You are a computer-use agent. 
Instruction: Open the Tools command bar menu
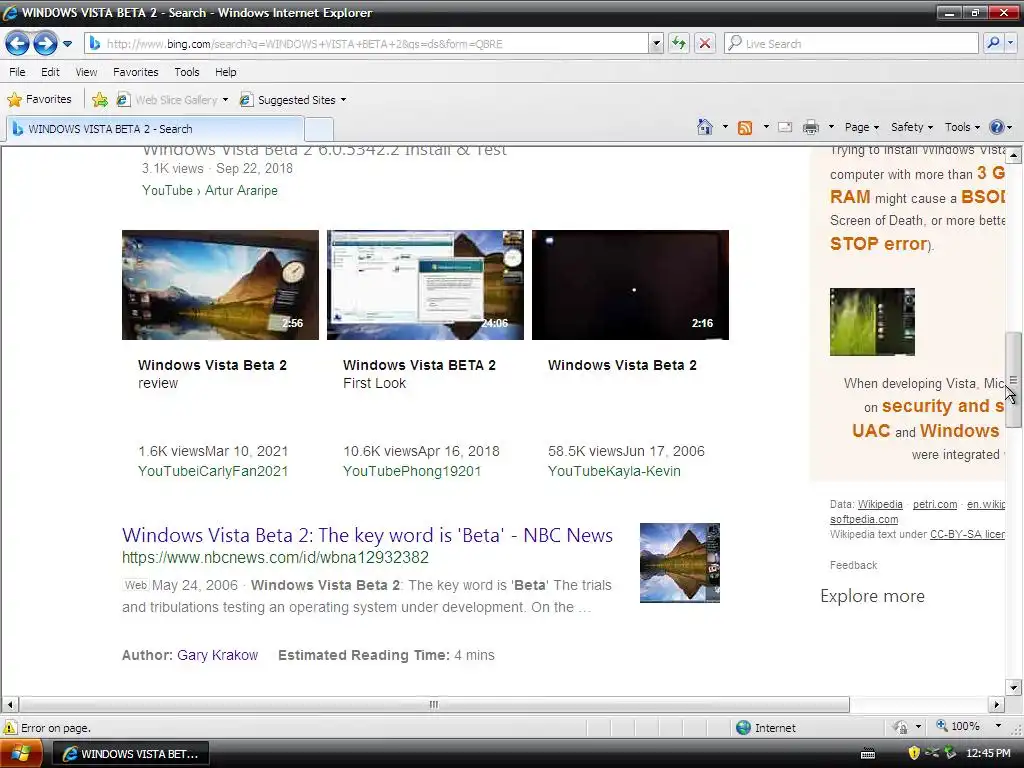(963, 127)
